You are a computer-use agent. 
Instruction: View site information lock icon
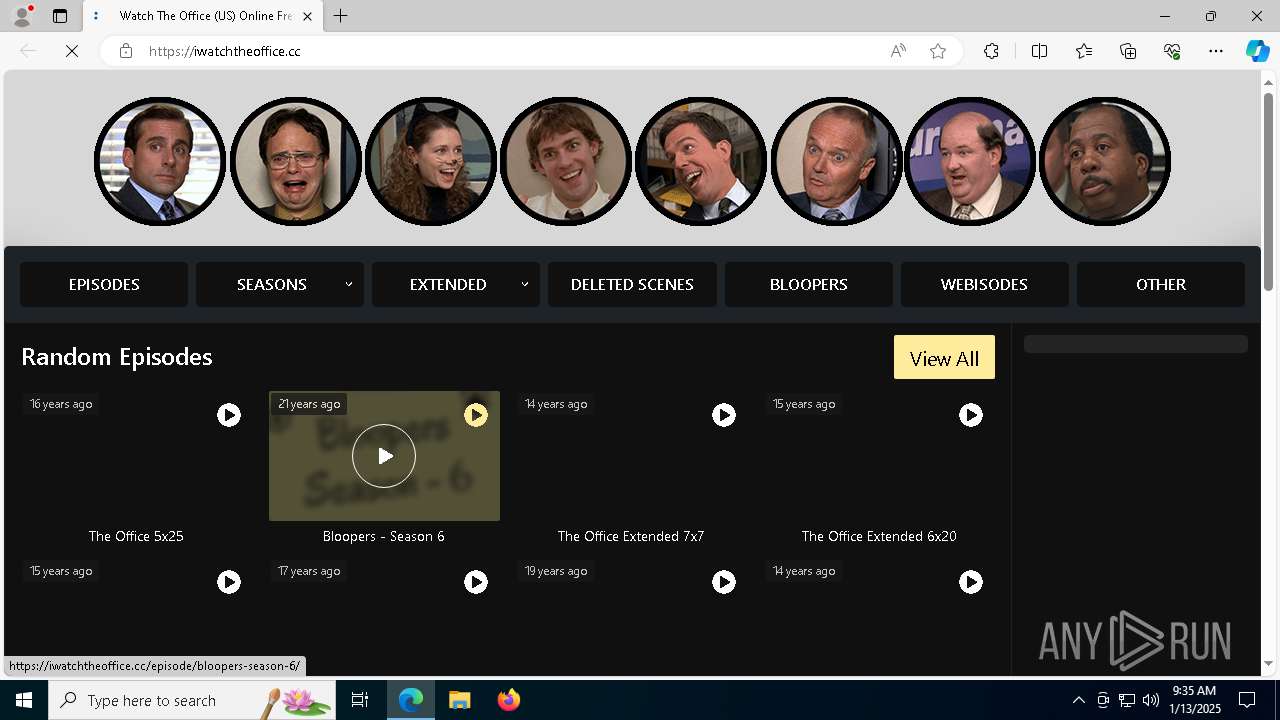[126, 51]
